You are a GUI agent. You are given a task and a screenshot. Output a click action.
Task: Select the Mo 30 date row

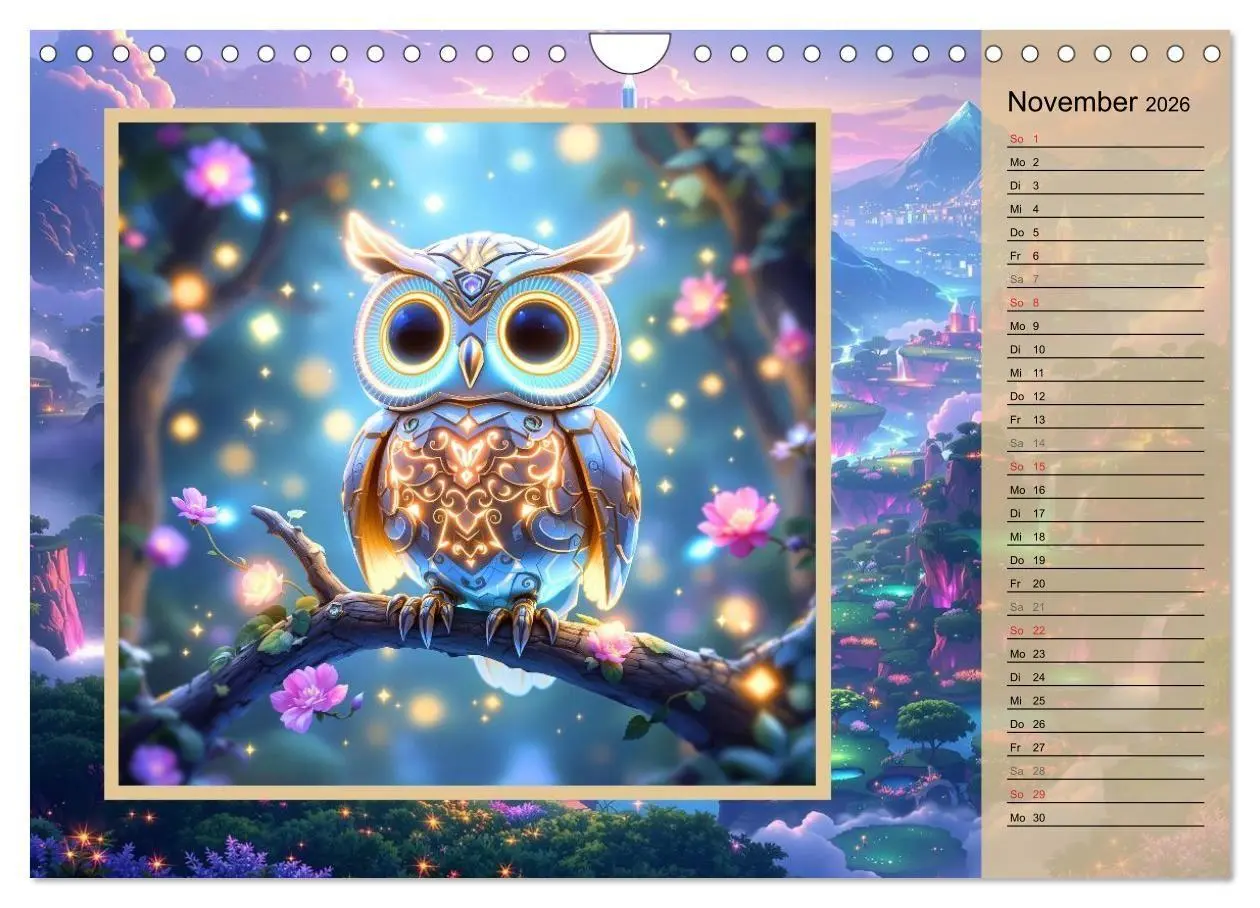tap(1030, 817)
